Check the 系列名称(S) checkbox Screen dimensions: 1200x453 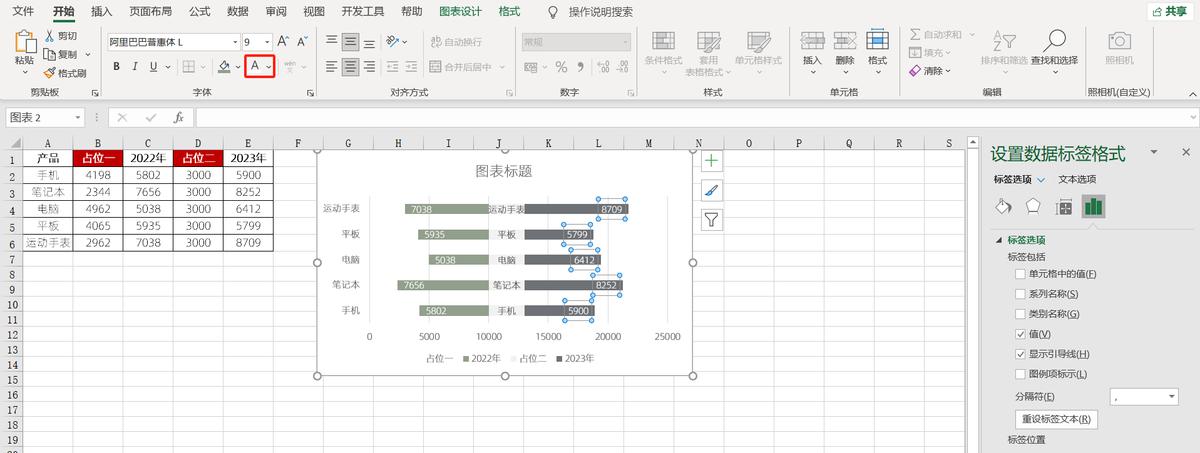pos(1019,294)
